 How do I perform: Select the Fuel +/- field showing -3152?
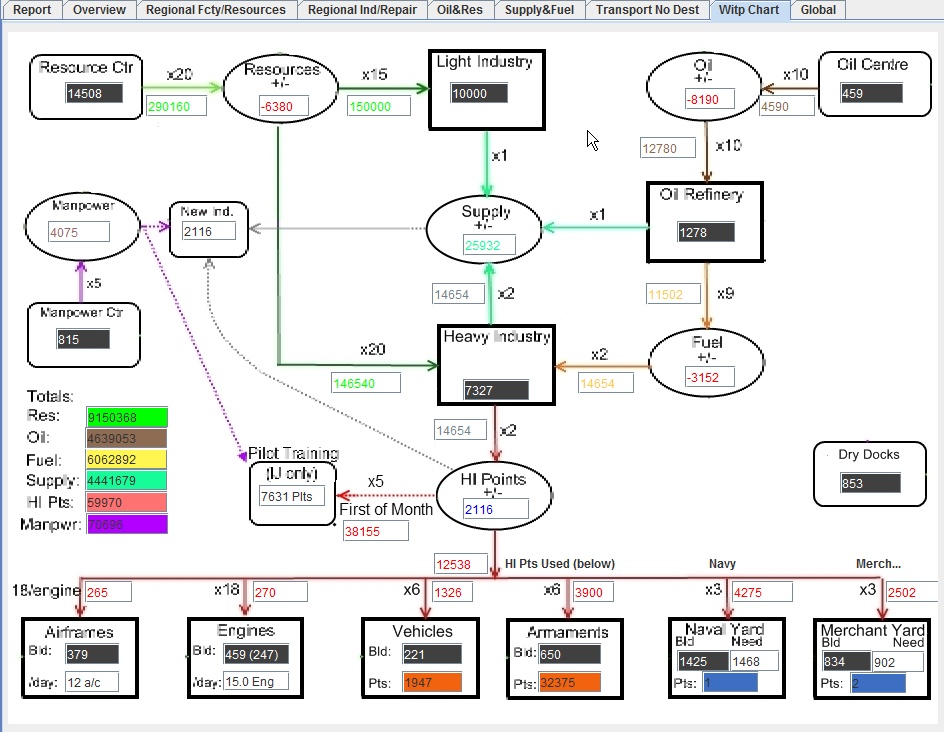click(x=709, y=377)
